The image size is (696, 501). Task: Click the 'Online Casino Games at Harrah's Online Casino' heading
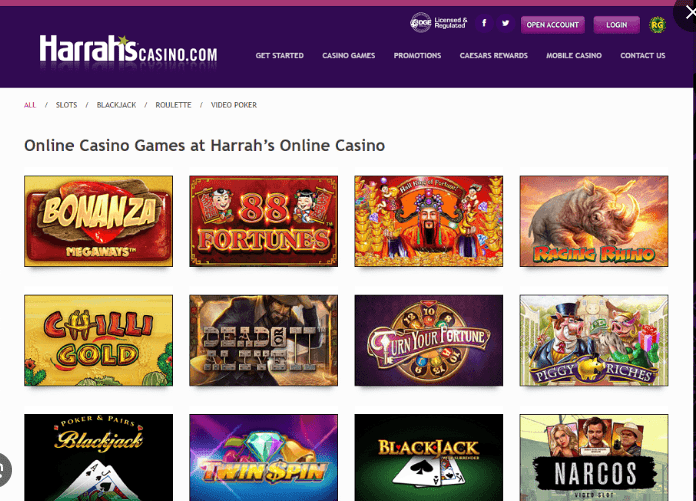[205, 146]
